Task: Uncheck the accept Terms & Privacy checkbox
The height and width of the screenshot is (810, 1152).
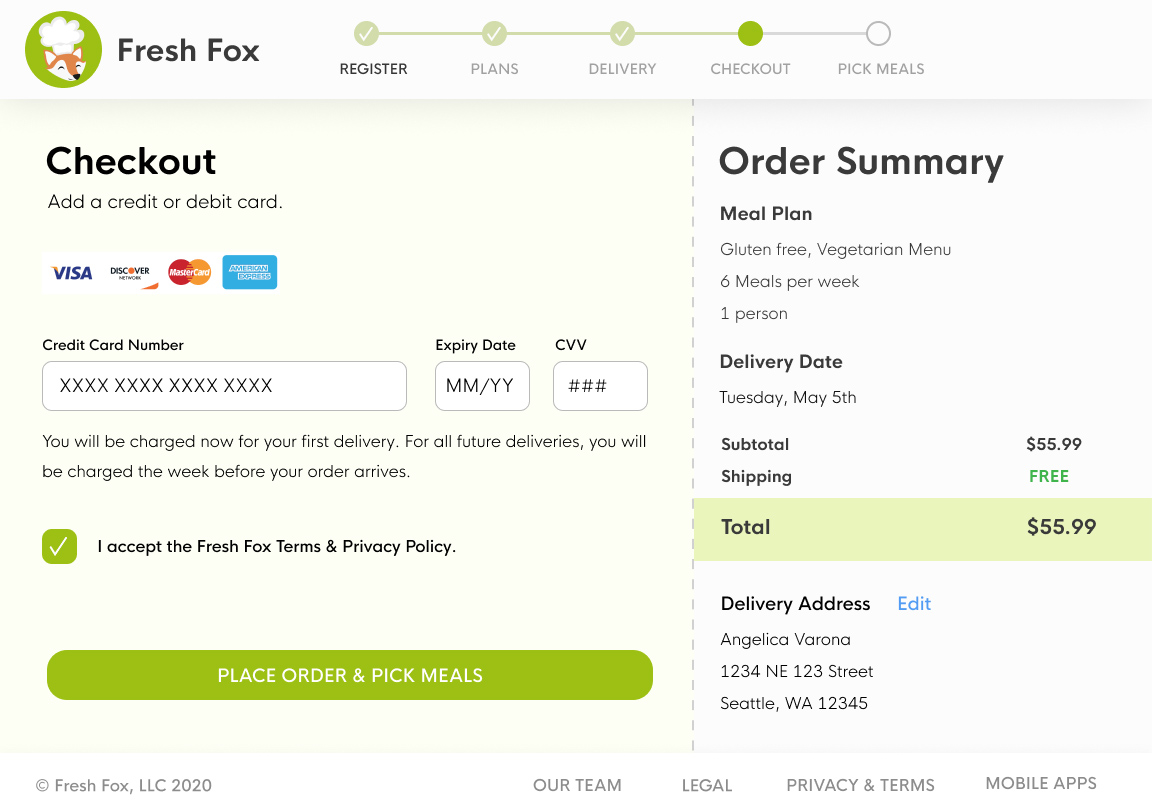Action: (x=59, y=546)
